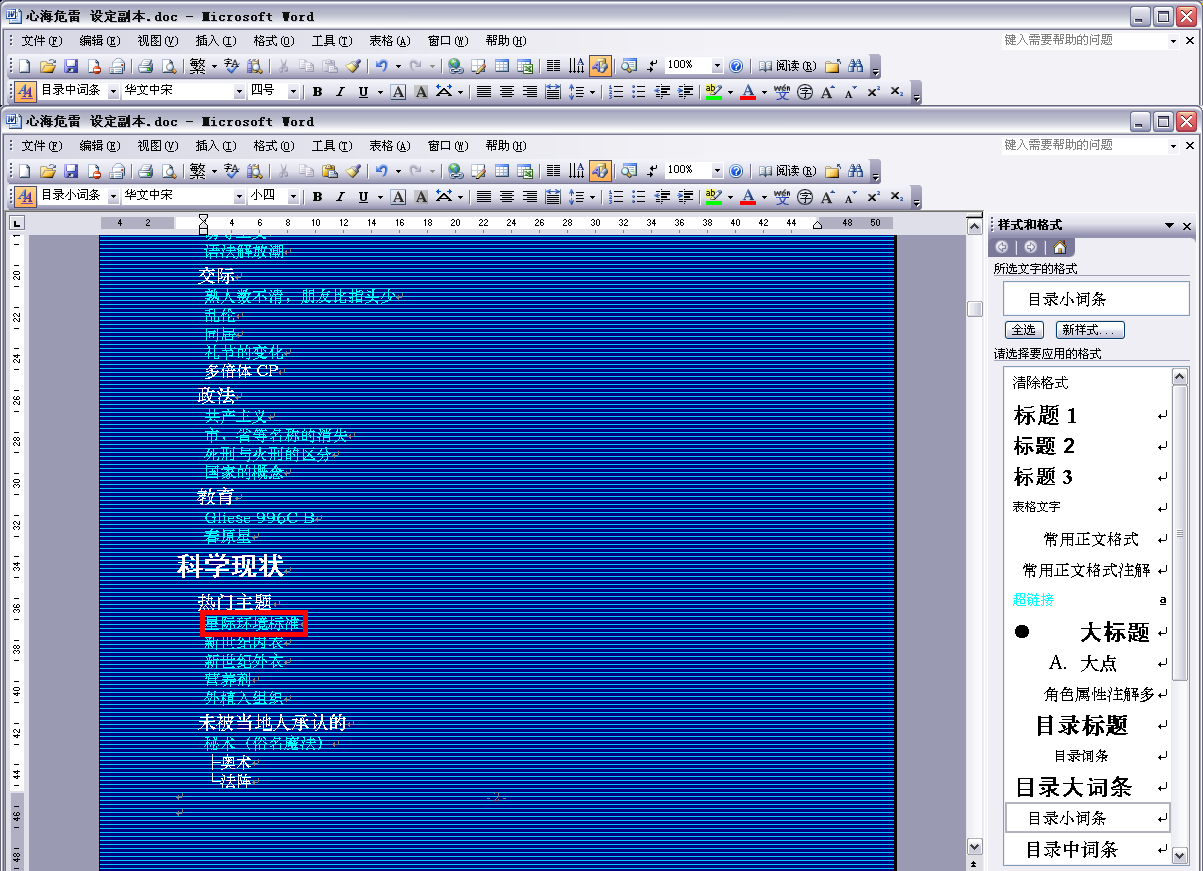Click Decrease Indent in the front window formatting toolbar
This screenshot has width=1203, height=871.
tap(662, 197)
